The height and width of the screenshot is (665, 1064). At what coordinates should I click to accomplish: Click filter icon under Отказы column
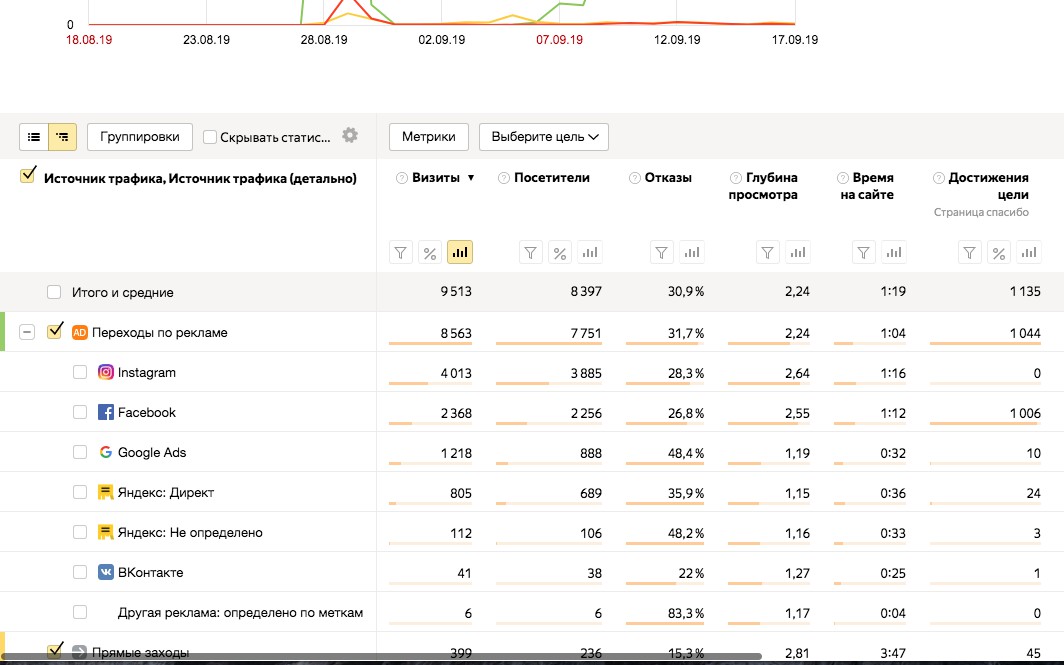click(x=662, y=253)
